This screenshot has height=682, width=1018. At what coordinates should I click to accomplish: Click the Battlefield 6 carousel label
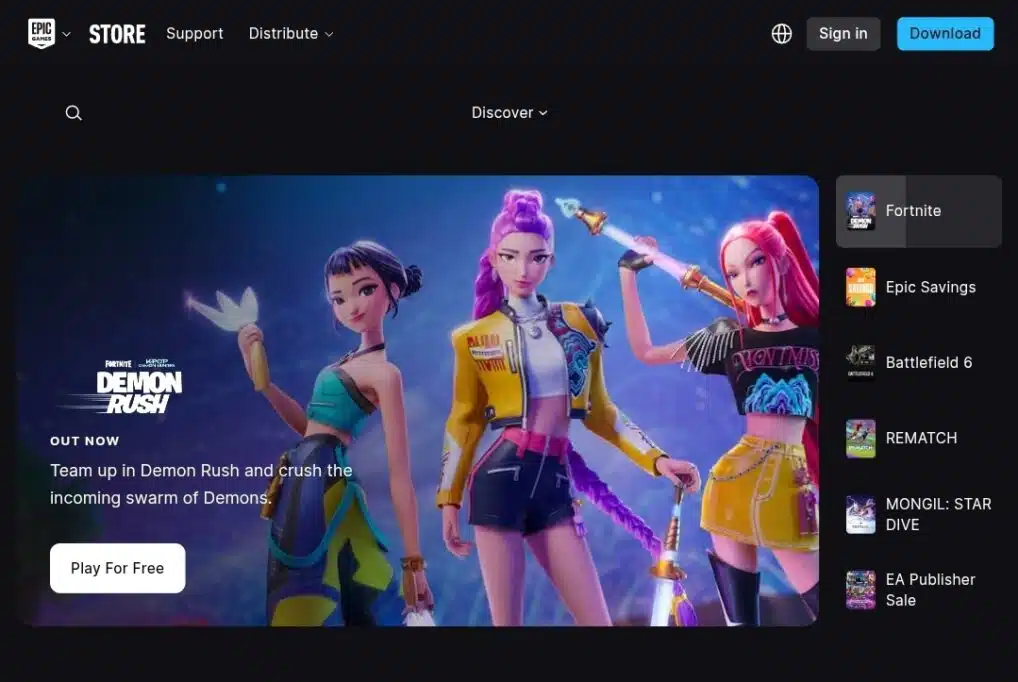pos(928,363)
